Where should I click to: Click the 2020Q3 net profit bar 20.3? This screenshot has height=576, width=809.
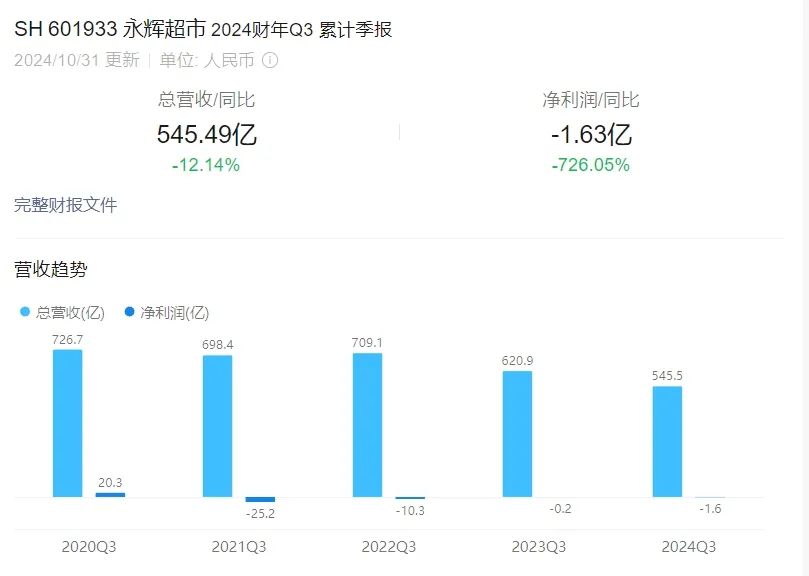point(110,495)
